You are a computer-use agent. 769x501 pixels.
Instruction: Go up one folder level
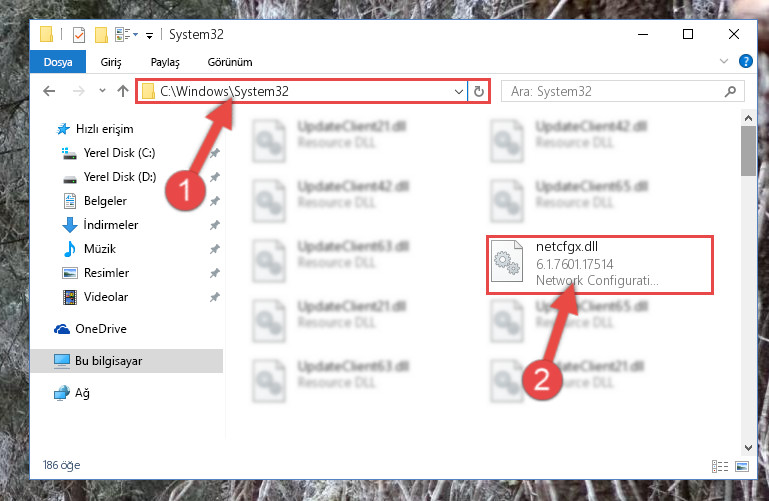click(x=123, y=91)
